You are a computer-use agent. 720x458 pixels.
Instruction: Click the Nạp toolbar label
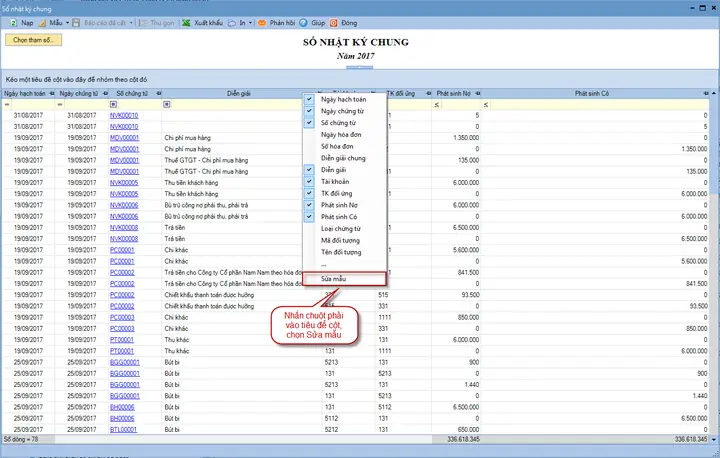(x=27, y=23)
